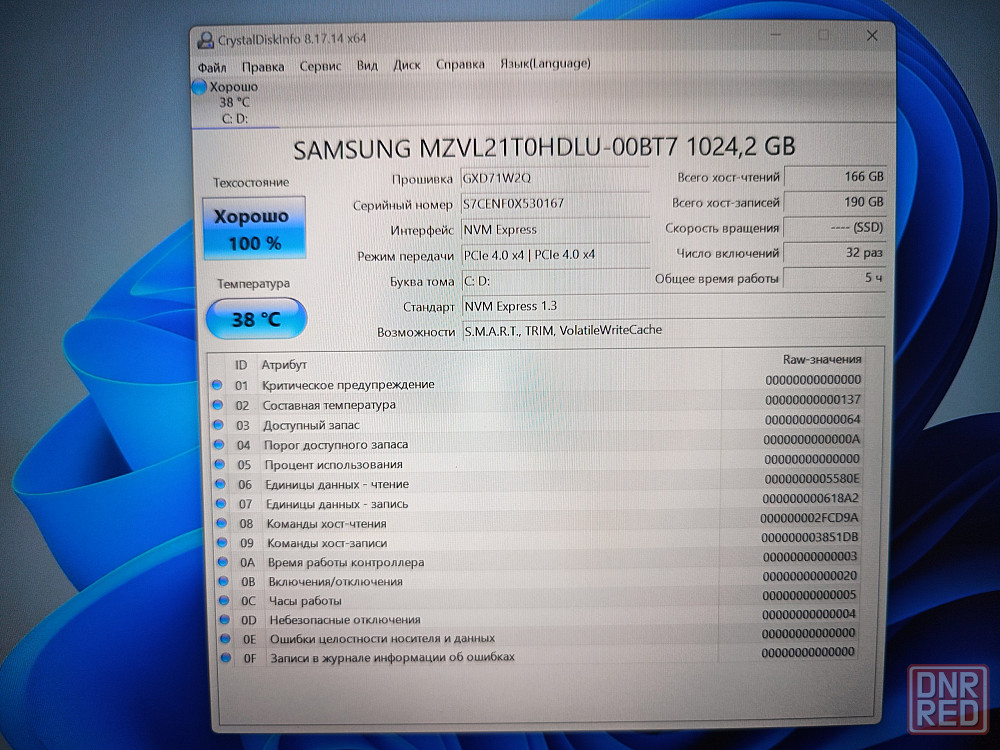1000x750 pixels.
Task: Click raw value 0000000000000A
Action: point(811,439)
